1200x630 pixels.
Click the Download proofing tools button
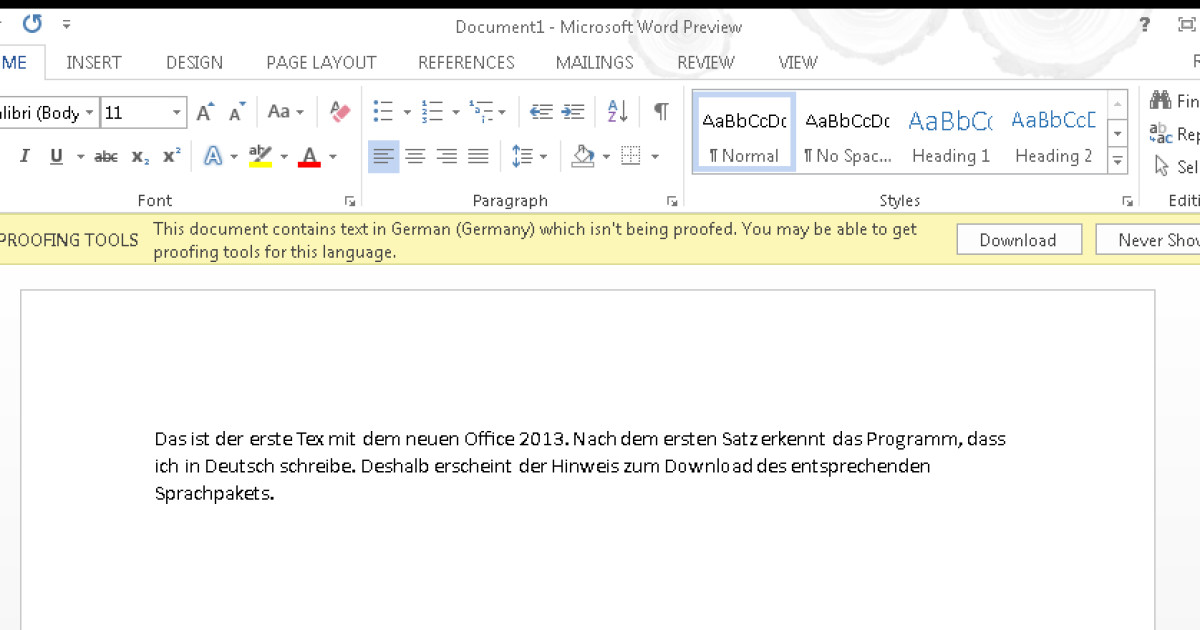[1018, 239]
